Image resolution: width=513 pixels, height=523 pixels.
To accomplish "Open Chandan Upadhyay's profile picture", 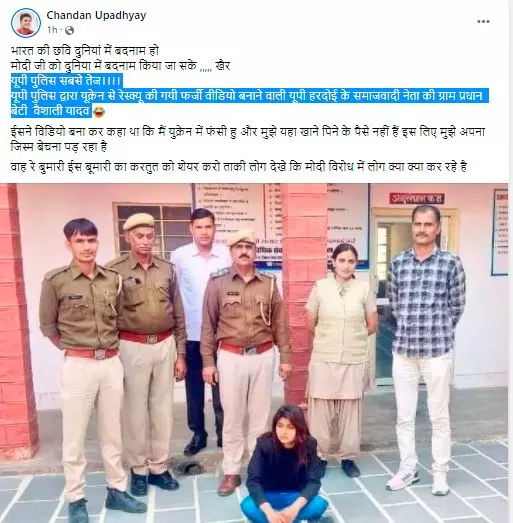I will click(26, 23).
